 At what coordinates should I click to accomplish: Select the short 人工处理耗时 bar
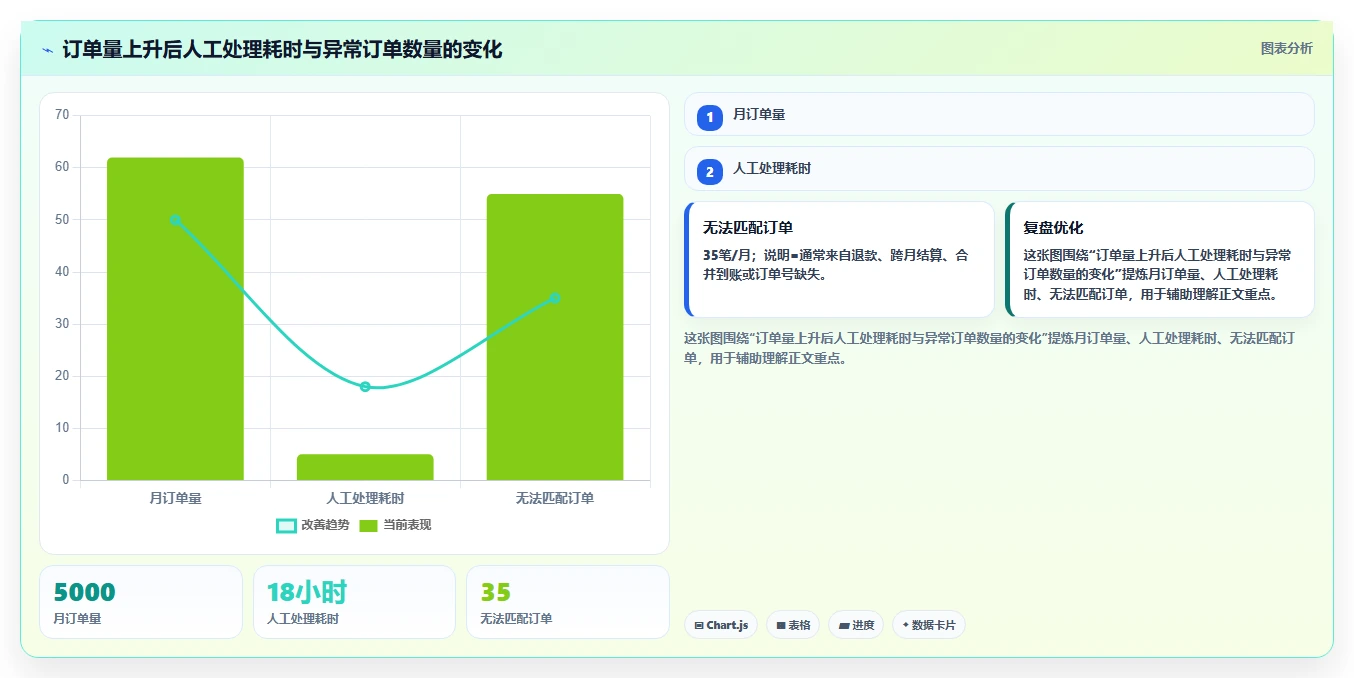coord(365,467)
